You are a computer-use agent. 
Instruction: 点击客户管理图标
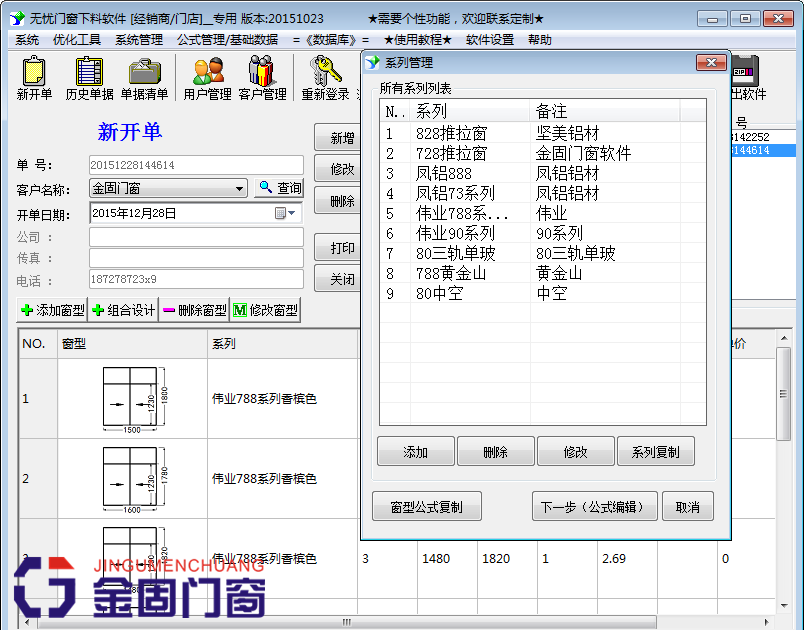click(x=262, y=78)
